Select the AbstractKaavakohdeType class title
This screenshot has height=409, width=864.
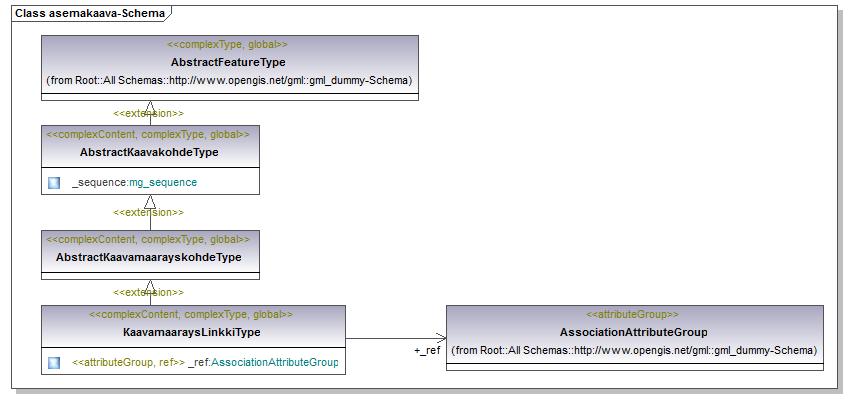149,152
